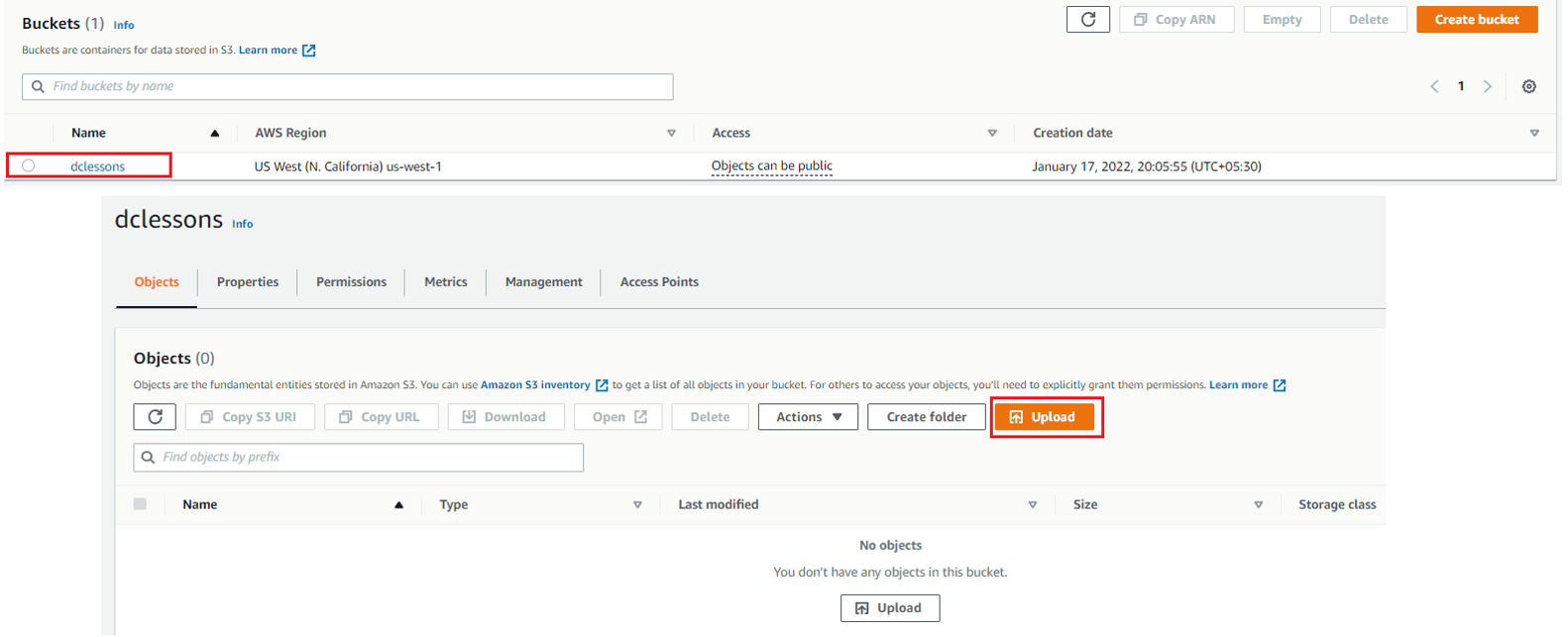Open the Info link beside dclessons title
Viewport: 1568px width, 637px height.
tap(243, 224)
